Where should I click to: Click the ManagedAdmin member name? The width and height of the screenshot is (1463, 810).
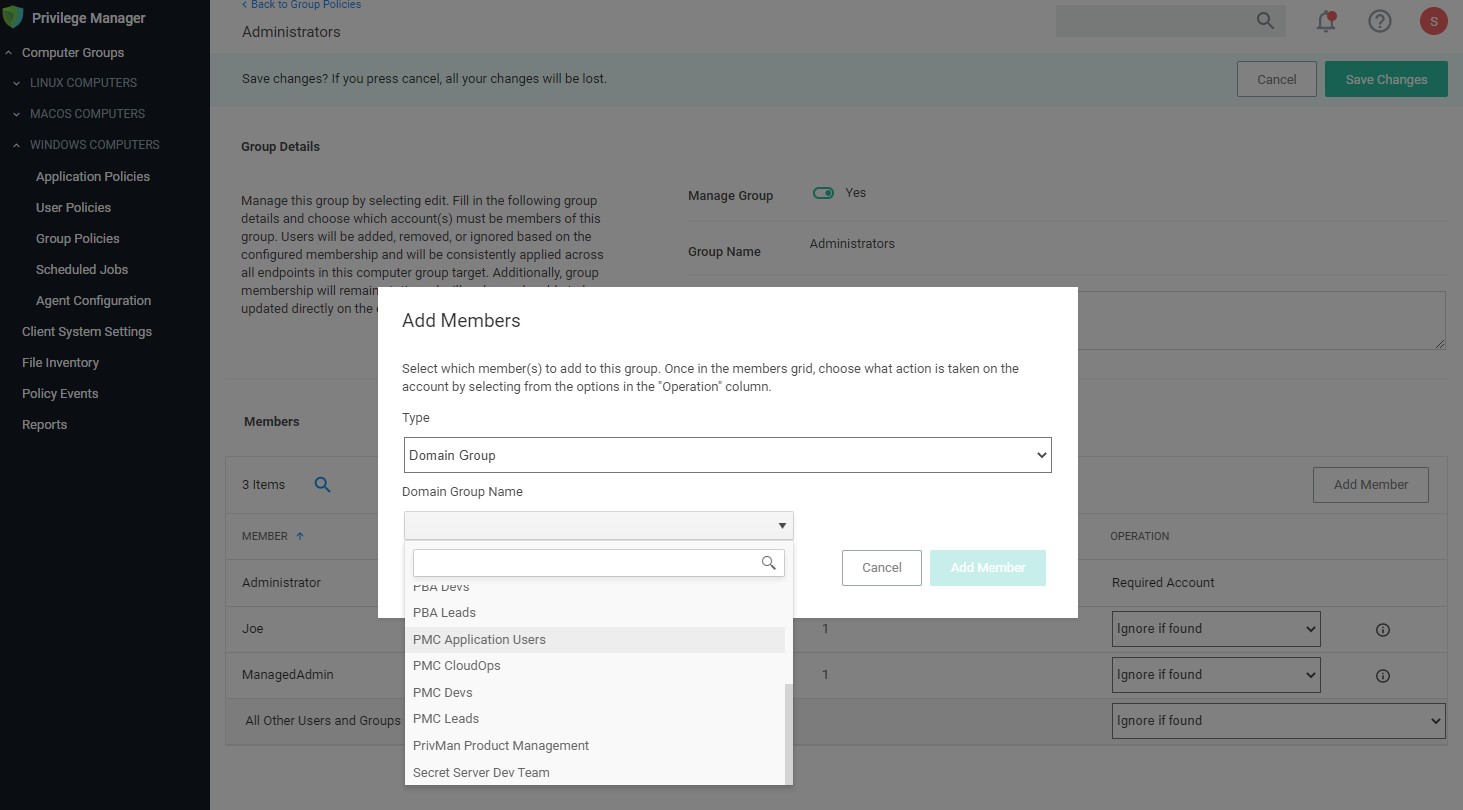tap(288, 675)
